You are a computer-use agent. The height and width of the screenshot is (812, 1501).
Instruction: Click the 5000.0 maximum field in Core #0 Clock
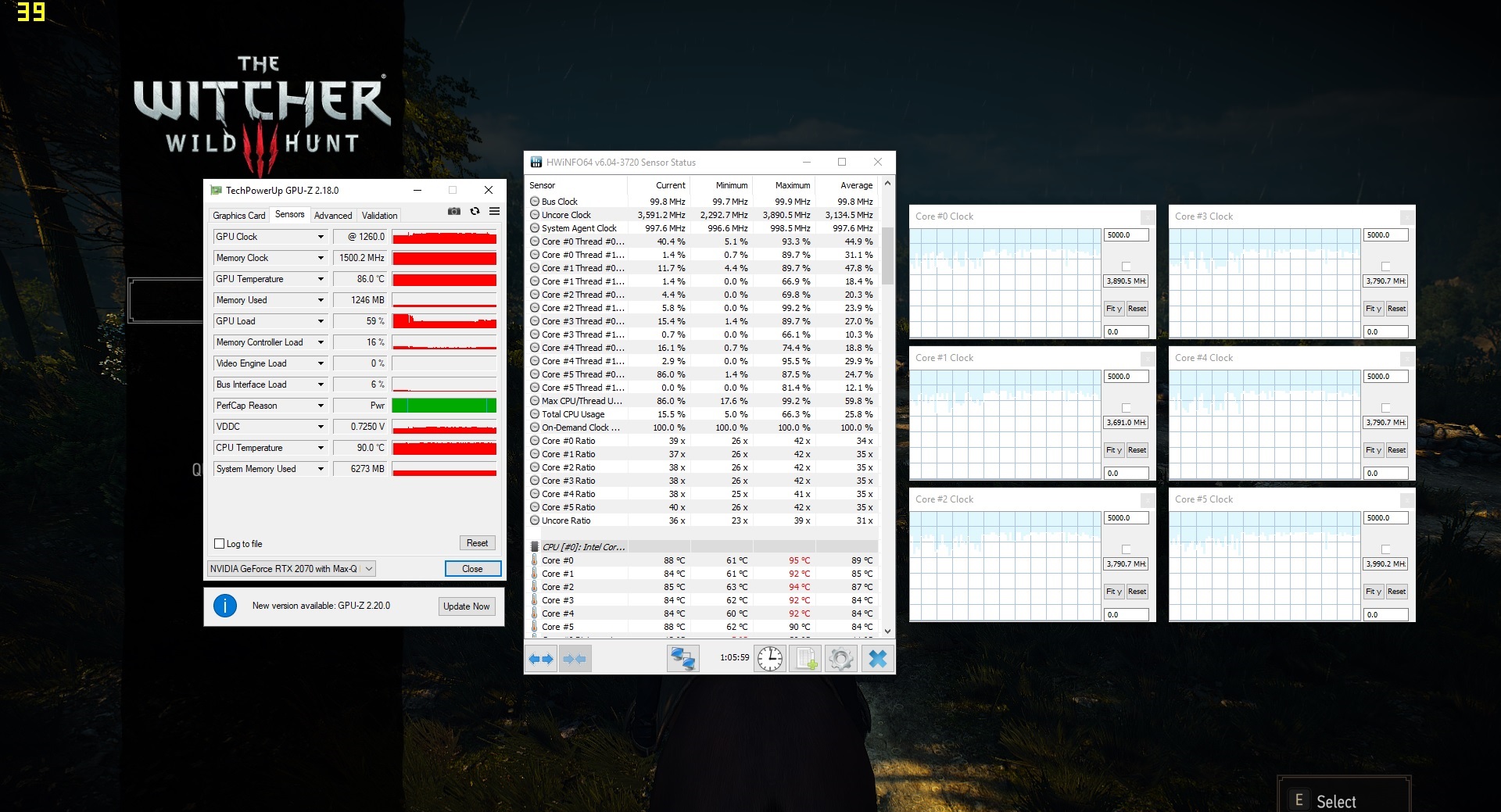pos(1127,235)
